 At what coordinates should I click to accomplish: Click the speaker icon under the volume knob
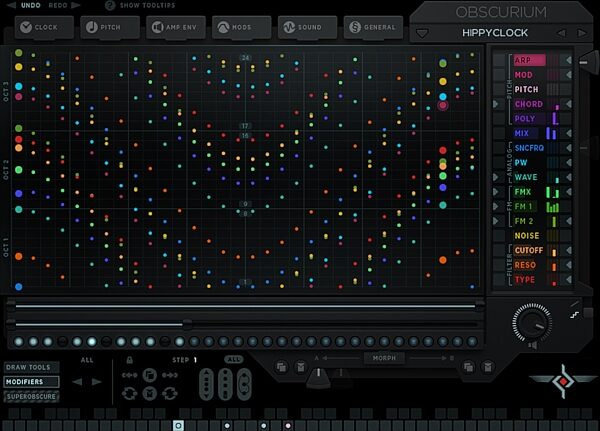pos(532,346)
